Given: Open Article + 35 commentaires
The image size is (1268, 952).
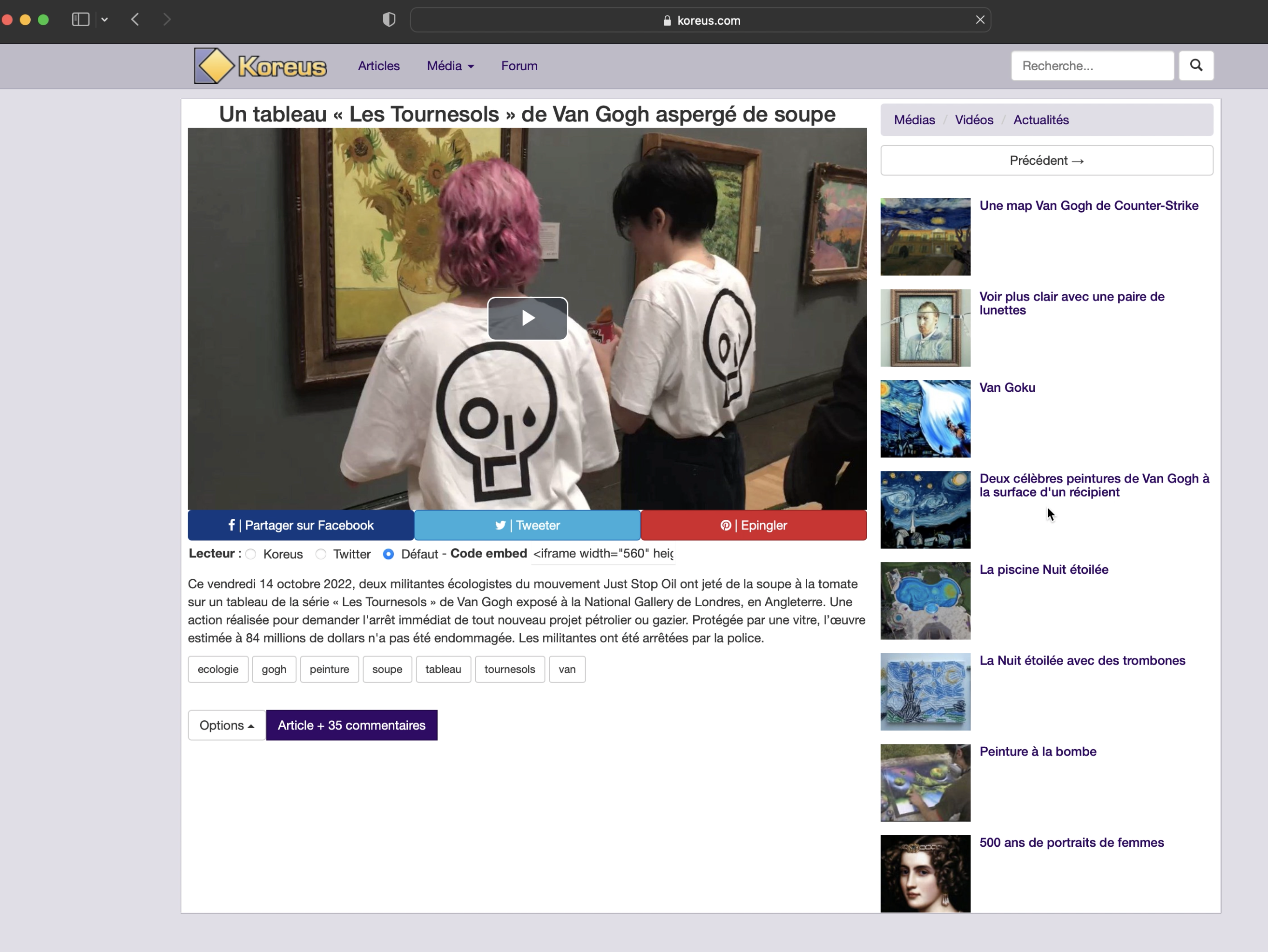Looking at the screenshot, I should click(351, 725).
